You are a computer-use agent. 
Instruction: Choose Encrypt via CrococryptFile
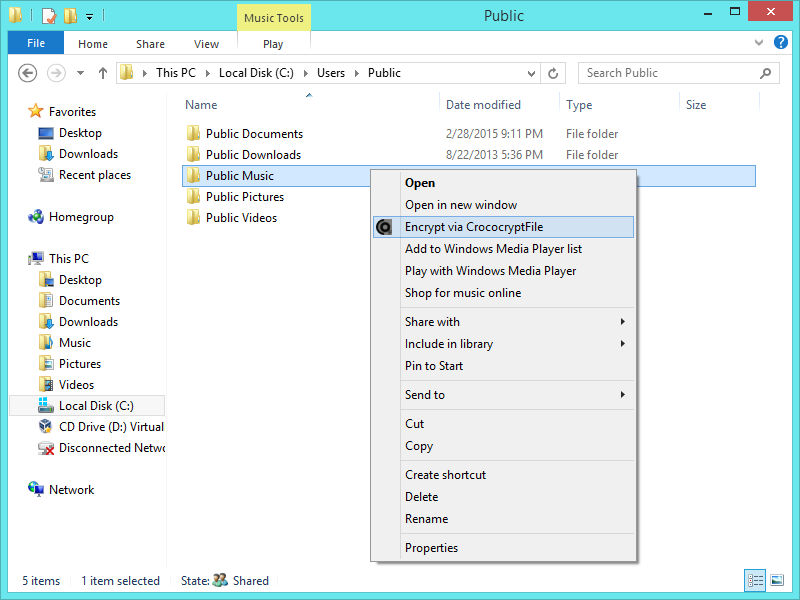pyautogui.click(x=504, y=227)
